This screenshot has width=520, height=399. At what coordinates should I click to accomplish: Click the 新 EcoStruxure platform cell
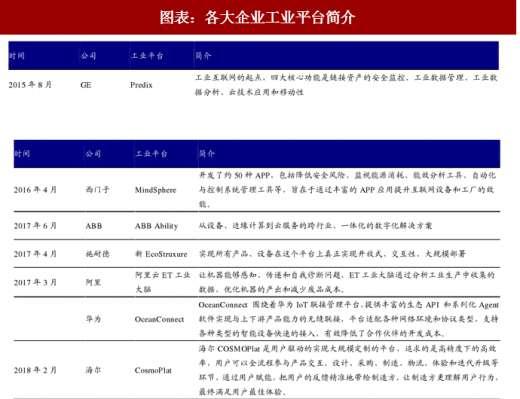pyautogui.click(x=161, y=254)
